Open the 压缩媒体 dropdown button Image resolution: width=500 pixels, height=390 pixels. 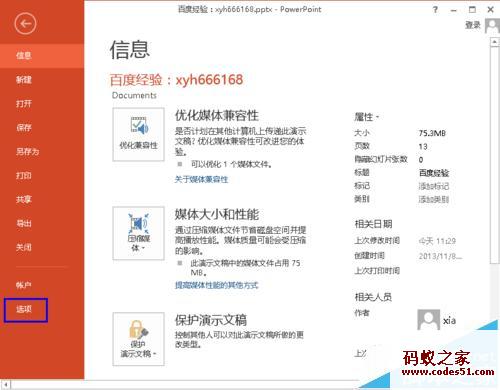click(x=138, y=233)
